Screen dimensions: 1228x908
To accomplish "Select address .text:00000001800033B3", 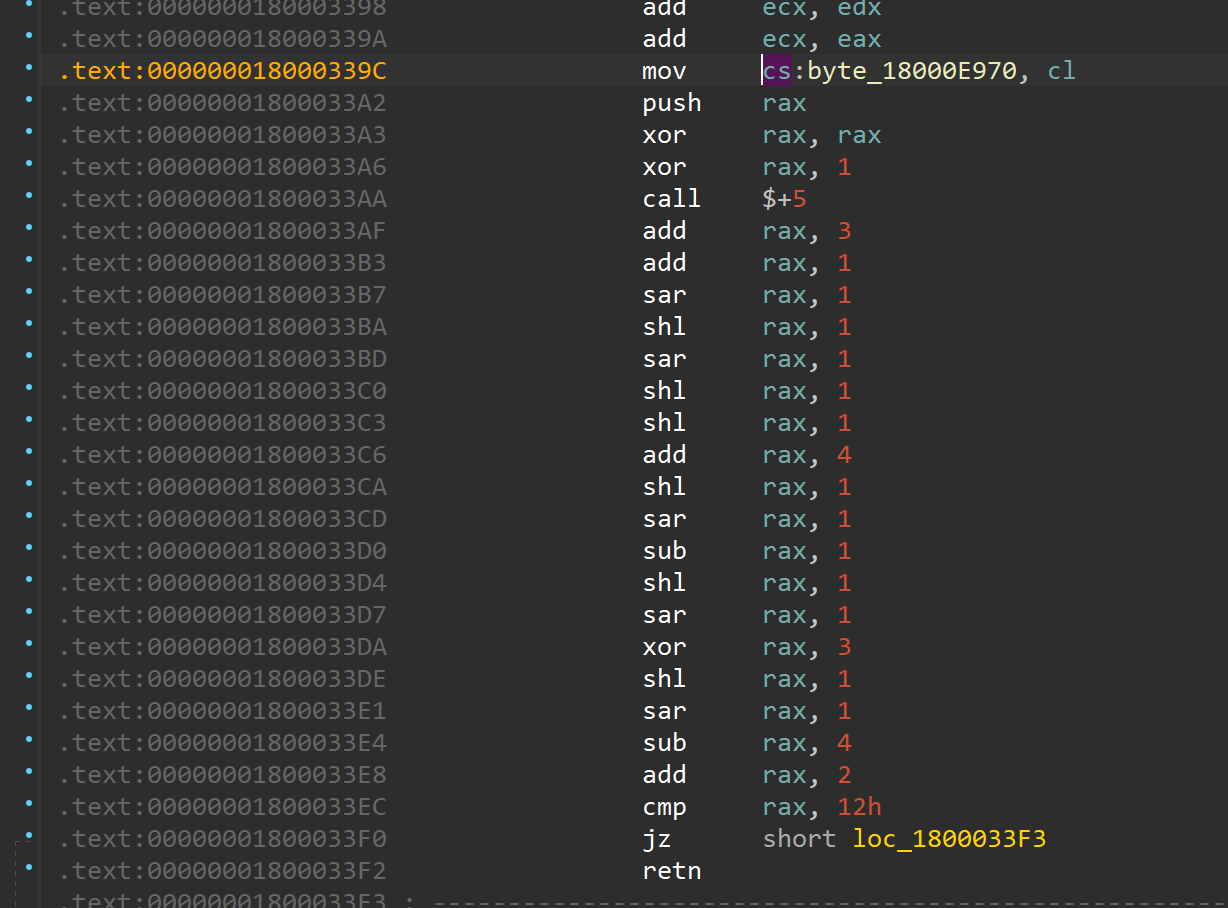I will tap(223, 263).
